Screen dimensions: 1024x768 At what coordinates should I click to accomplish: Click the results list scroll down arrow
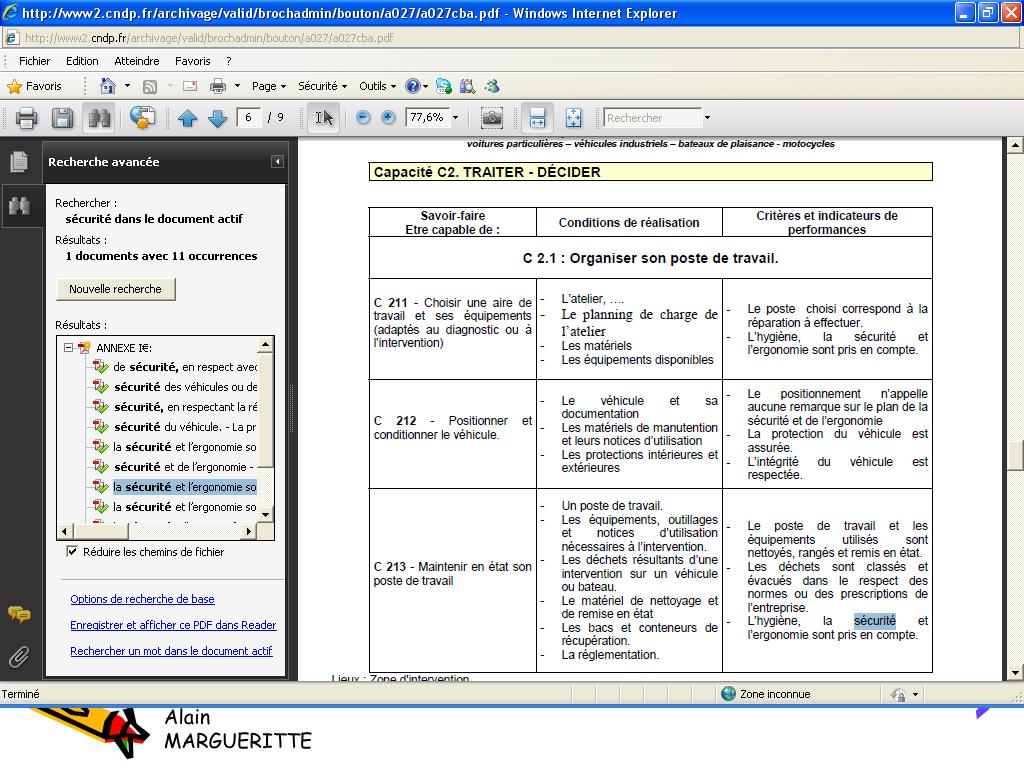[266, 515]
